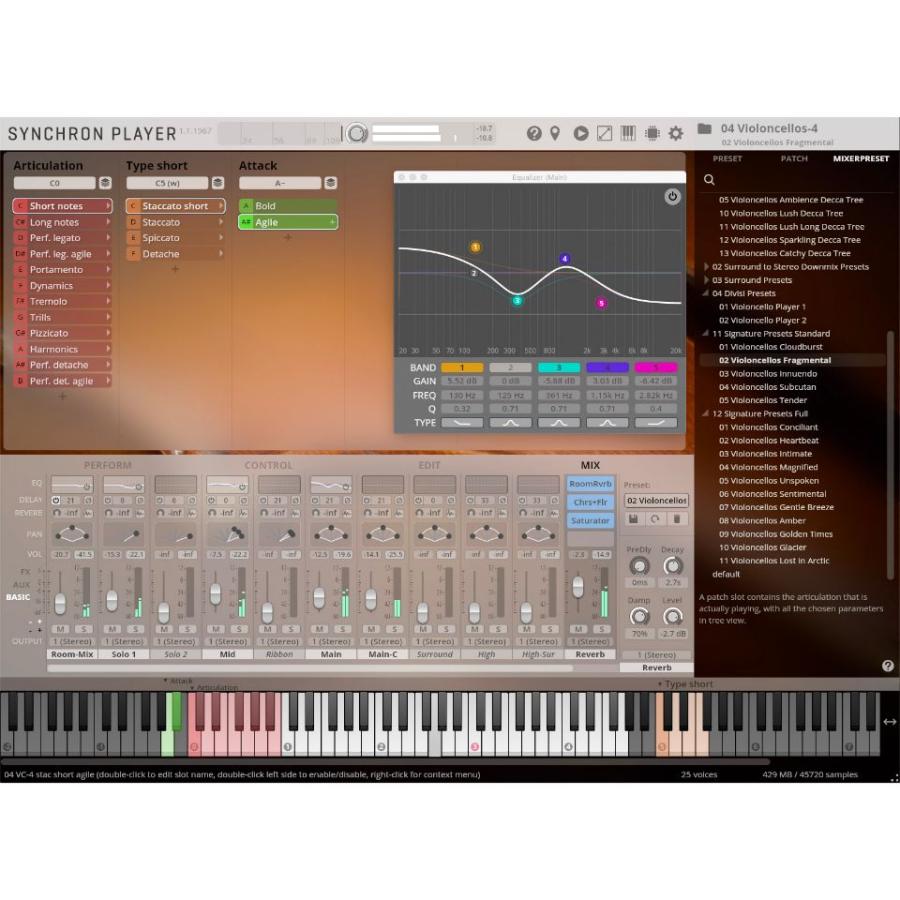
Task: Click the Main channel volume fader
Action: [319, 597]
